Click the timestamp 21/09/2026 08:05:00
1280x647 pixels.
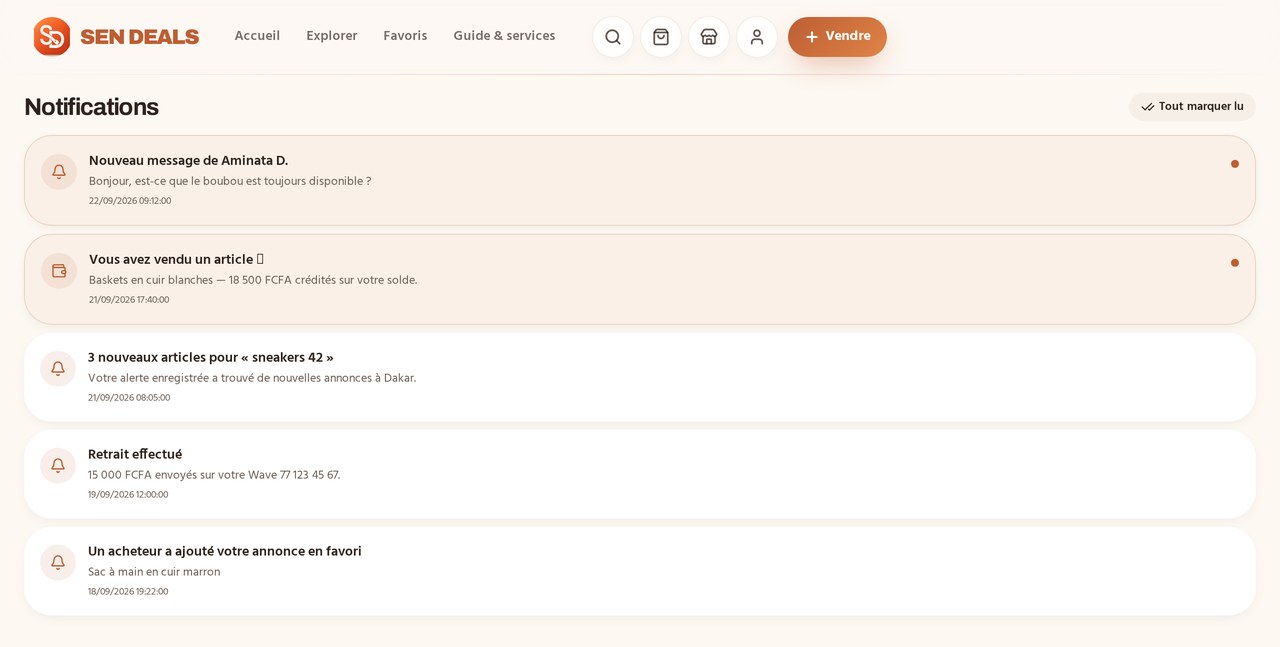pos(129,398)
